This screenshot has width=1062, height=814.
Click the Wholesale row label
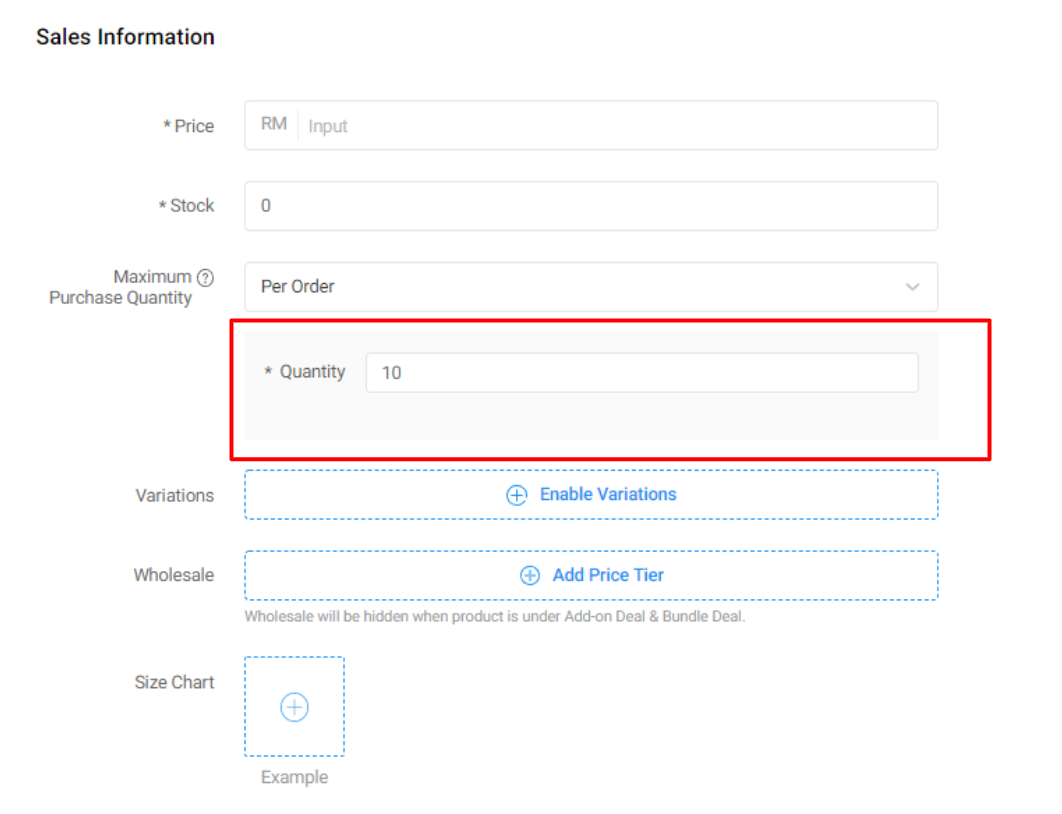tap(174, 575)
